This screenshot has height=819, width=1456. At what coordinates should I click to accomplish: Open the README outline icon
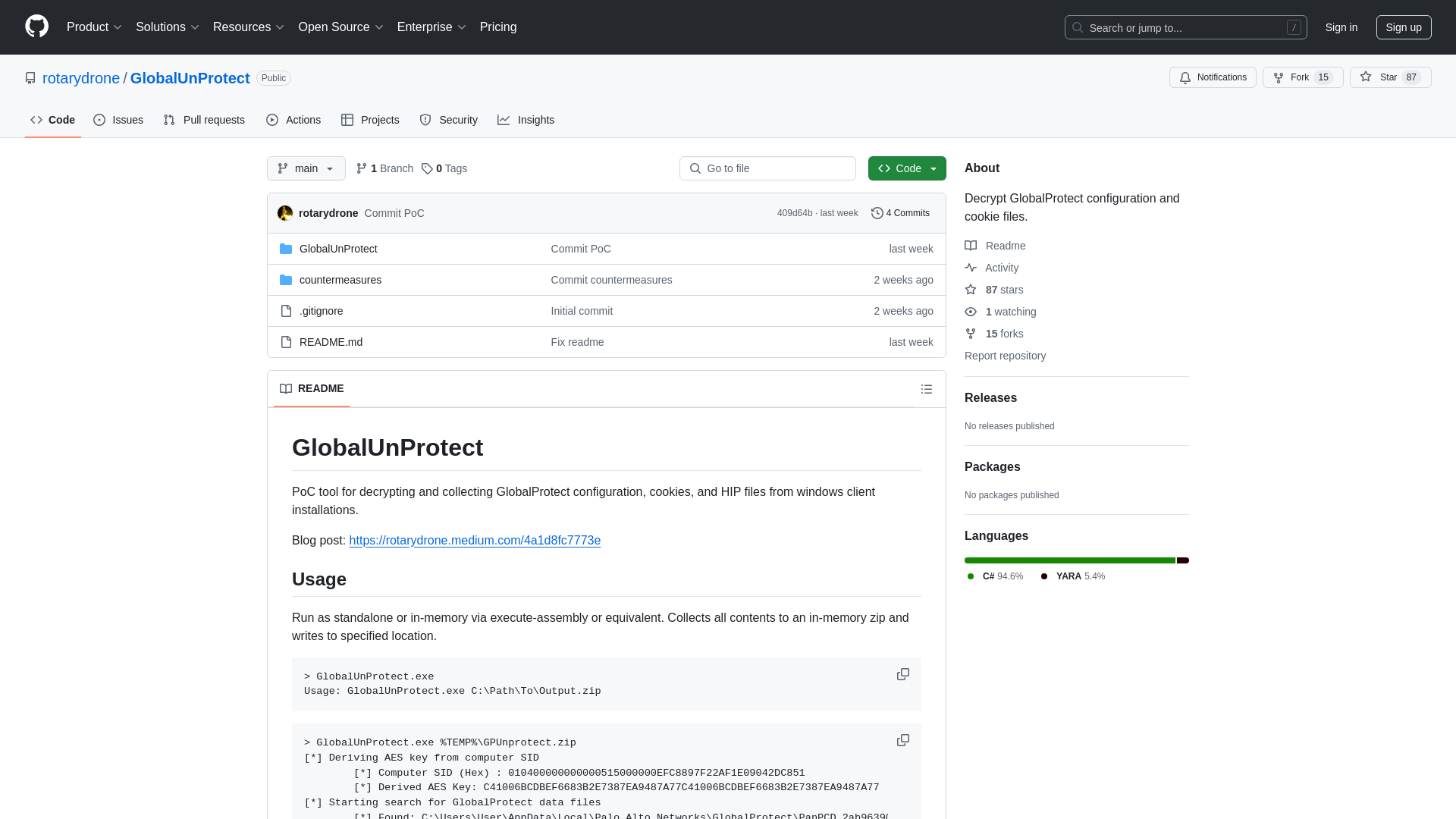coord(927,389)
